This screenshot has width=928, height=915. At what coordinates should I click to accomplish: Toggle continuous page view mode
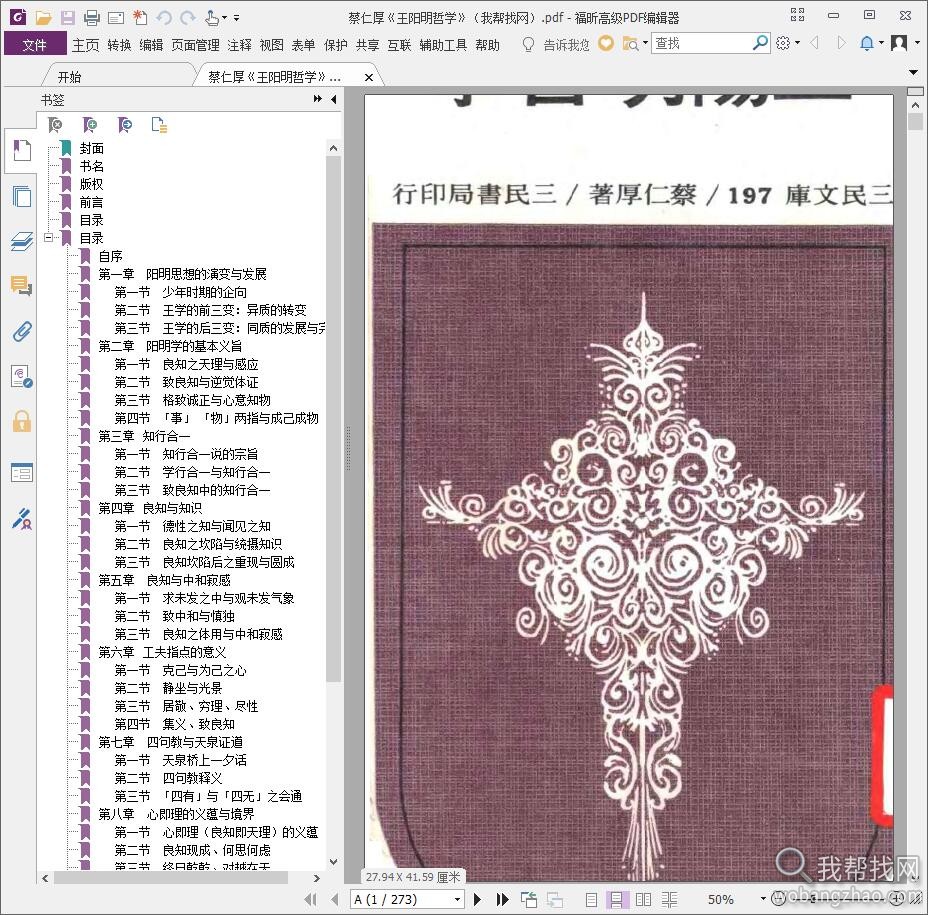click(x=616, y=900)
